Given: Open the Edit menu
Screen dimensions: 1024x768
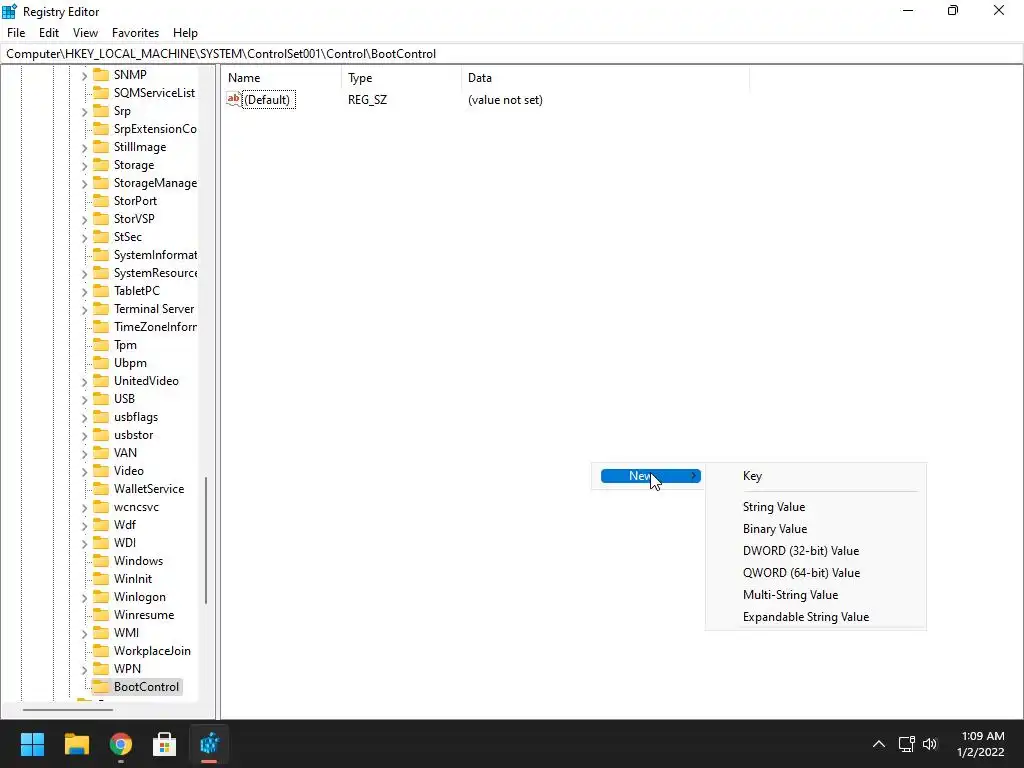Looking at the screenshot, I should [x=49, y=33].
